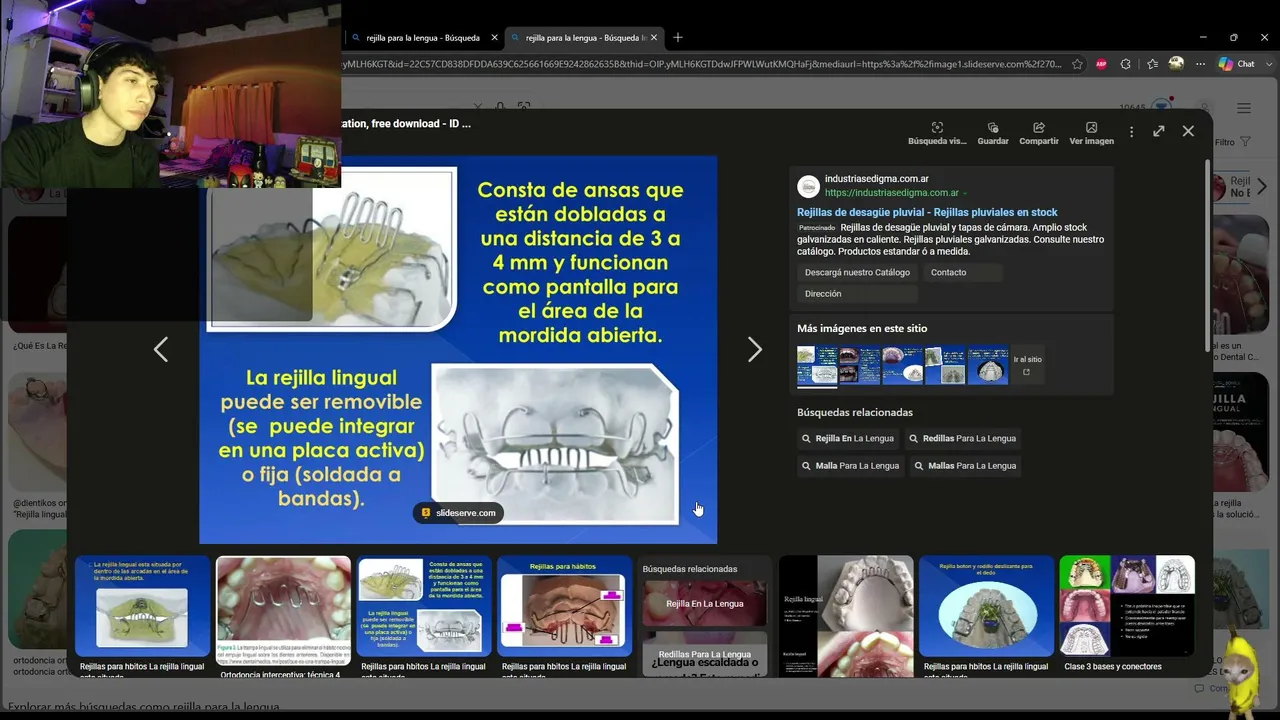The width and height of the screenshot is (1280, 720).
Task: Open 'Consta de ansas' slide thumbnail in strip
Action: (424, 607)
